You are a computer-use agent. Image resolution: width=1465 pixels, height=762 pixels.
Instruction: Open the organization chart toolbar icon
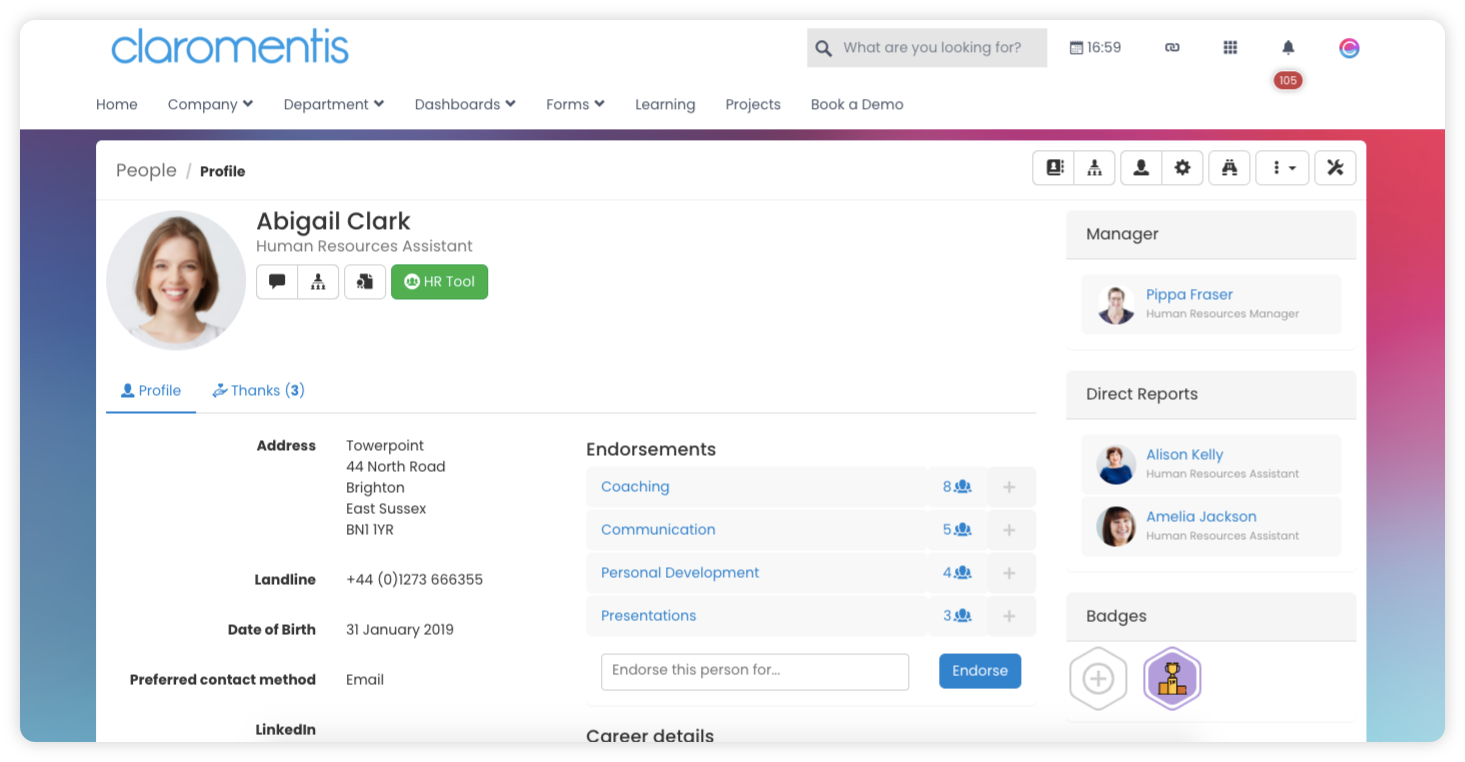click(1094, 167)
